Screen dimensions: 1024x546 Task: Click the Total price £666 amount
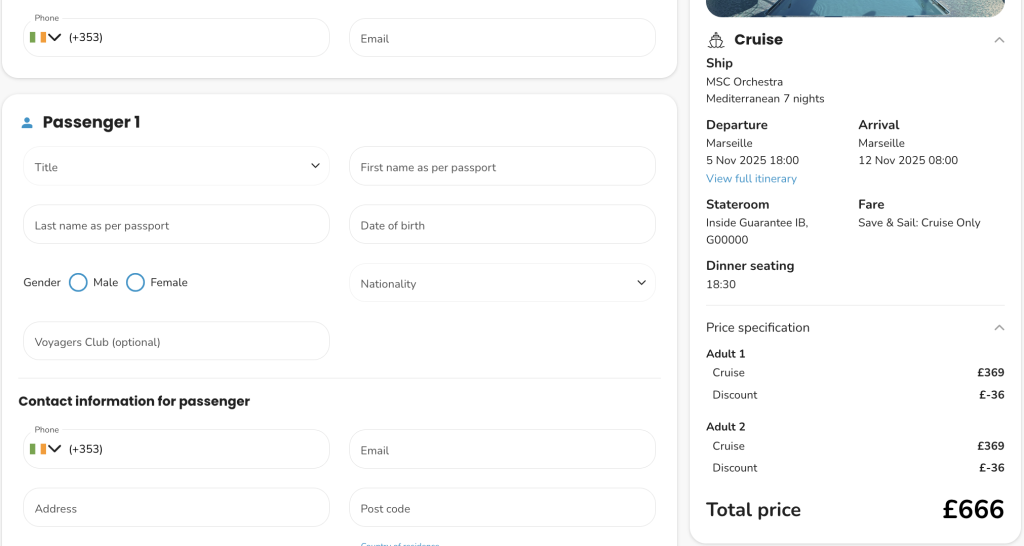tap(973, 509)
